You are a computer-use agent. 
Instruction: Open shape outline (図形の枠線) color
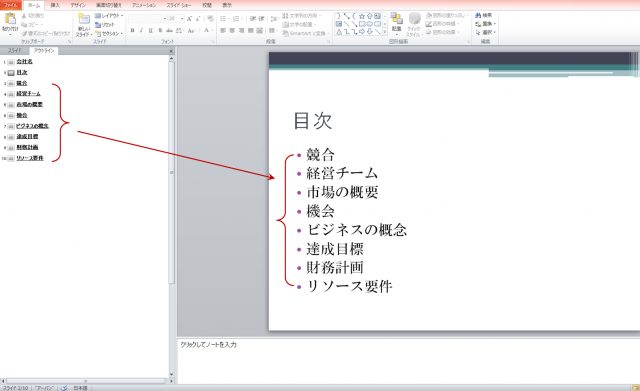tap(443, 24)
